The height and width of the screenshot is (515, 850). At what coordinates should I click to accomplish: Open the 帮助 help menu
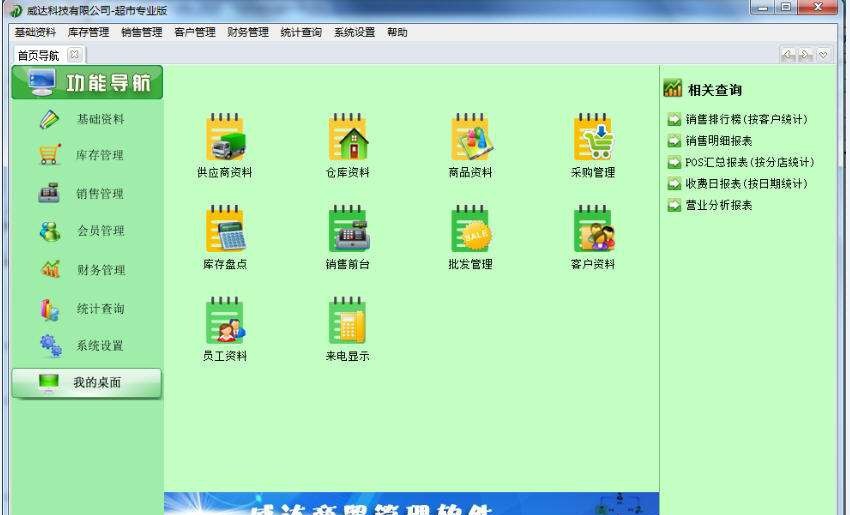pos(397,33)
